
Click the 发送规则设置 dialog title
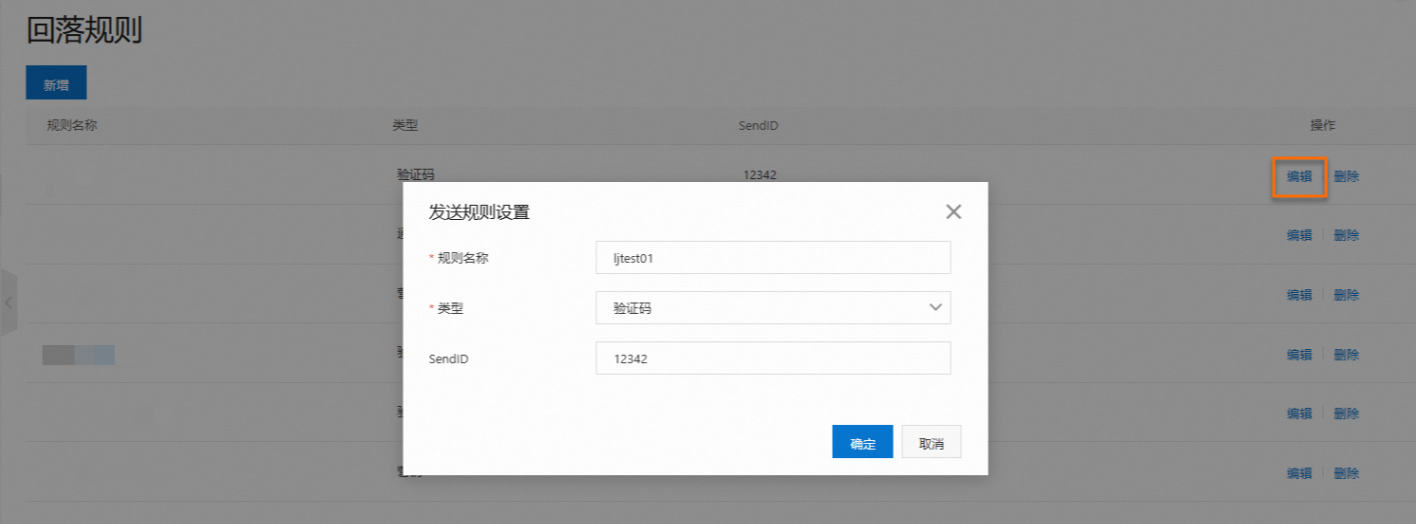479,212
